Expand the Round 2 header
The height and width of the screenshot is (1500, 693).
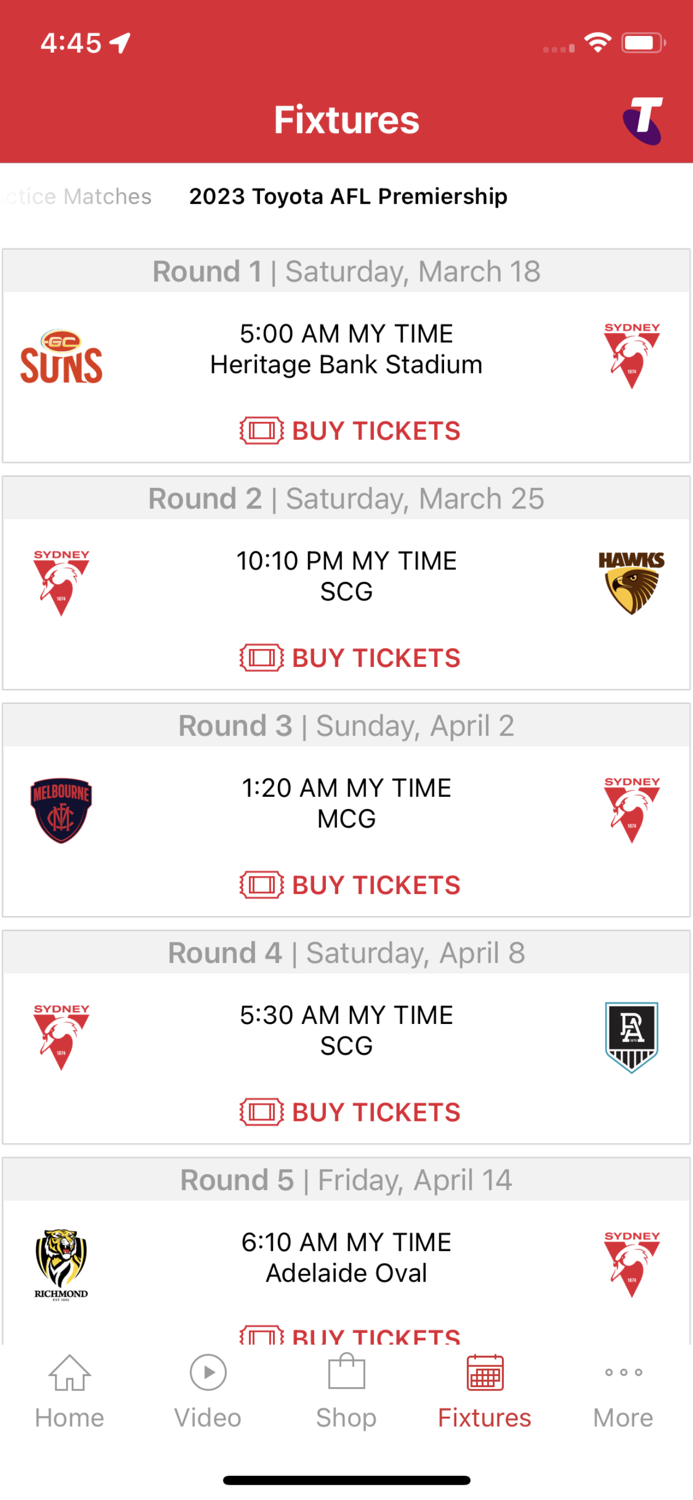point(346,498)
